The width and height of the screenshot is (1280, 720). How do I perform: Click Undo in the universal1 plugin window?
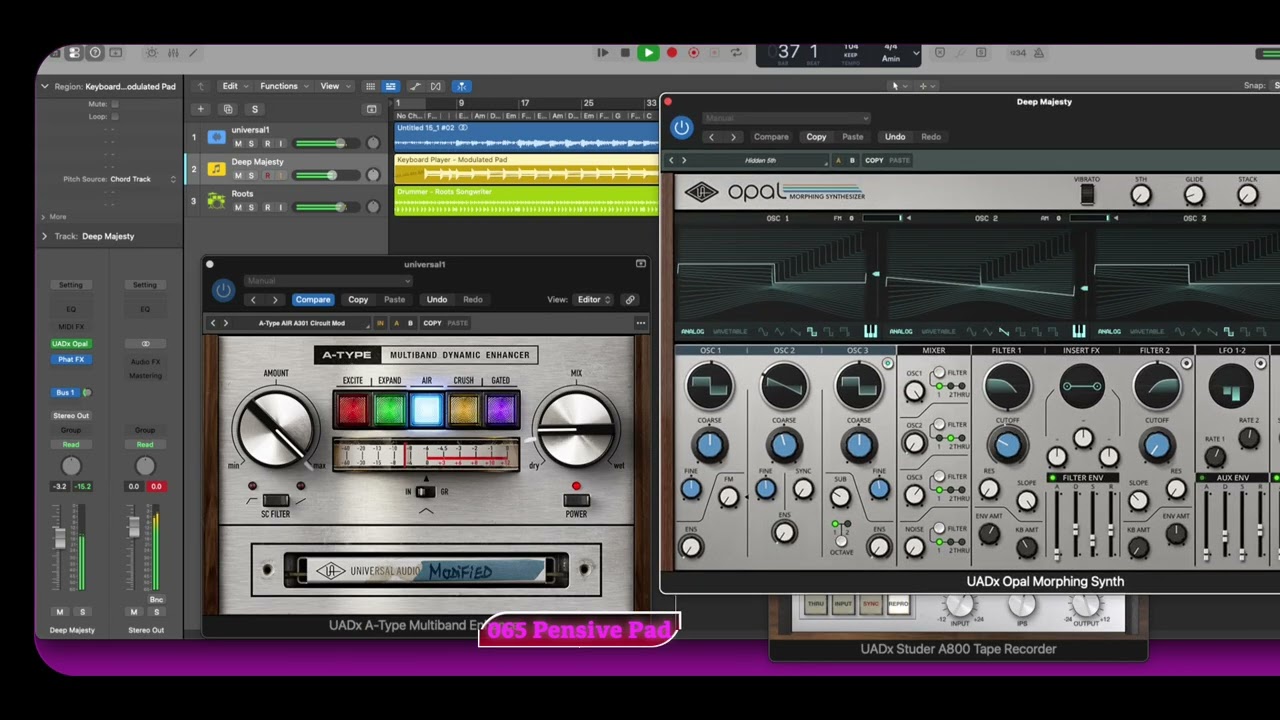437,299
